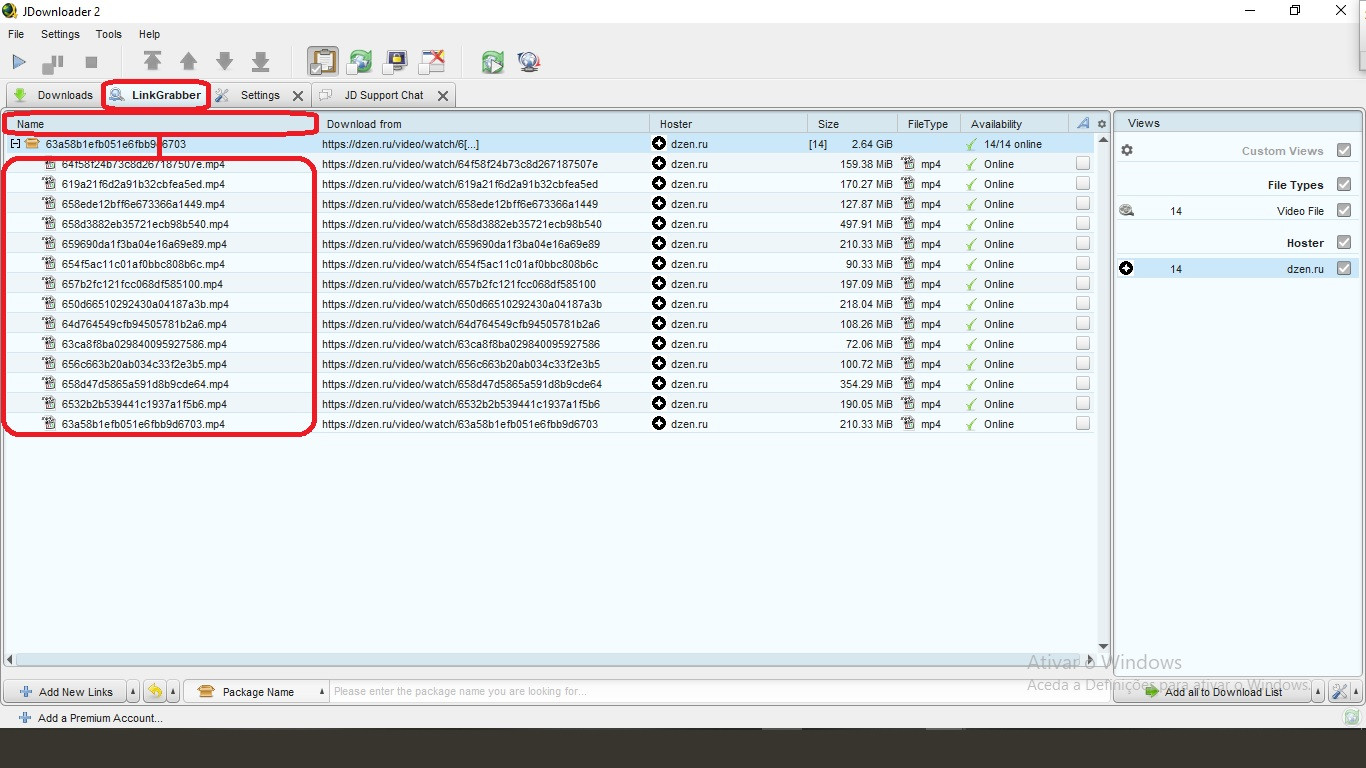Start all downloads with the play icon
Viewport: 1366px width, 768px height.
click(19, 62)
